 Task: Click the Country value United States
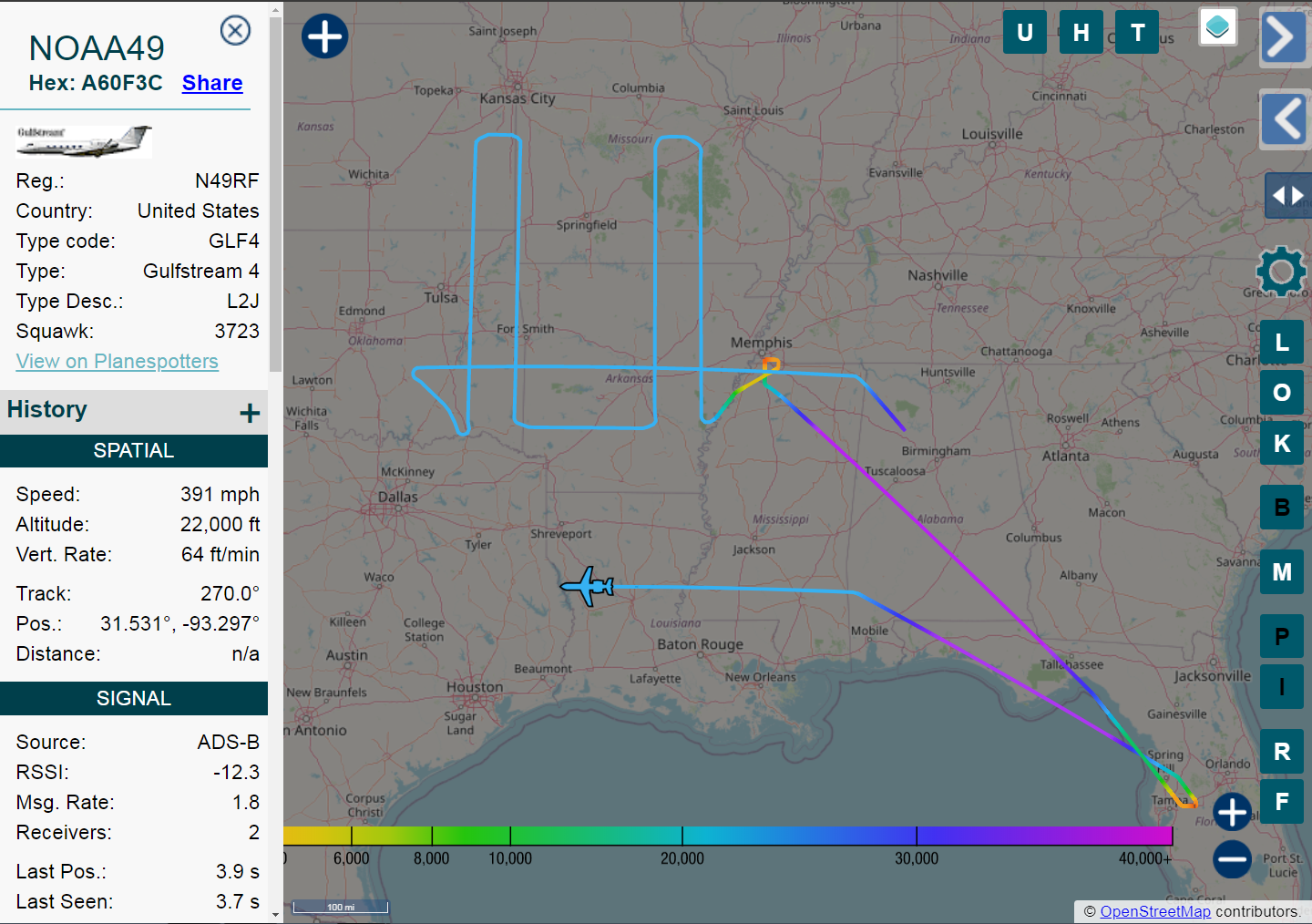pos(199,211)
